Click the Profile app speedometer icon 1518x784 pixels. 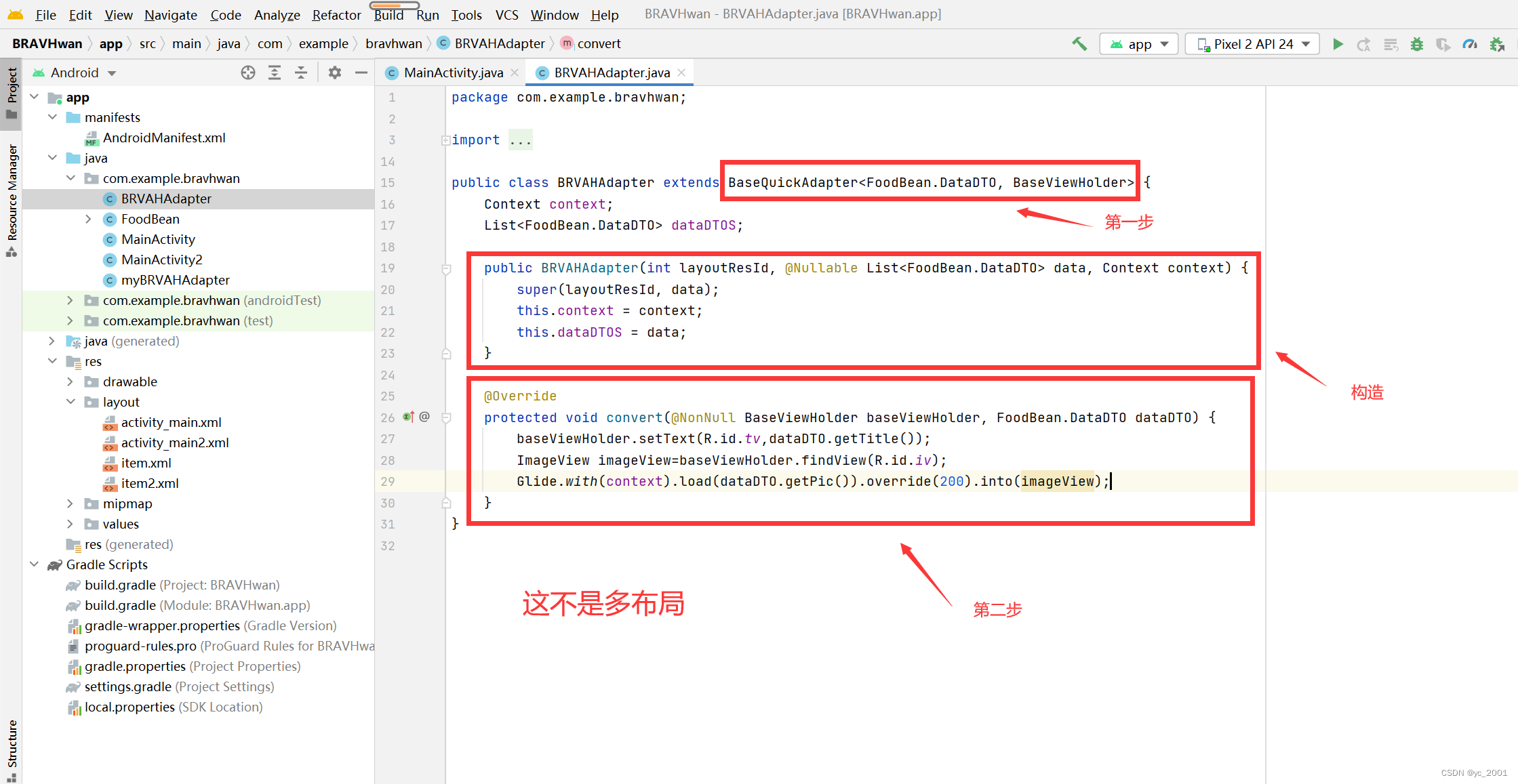(1470, 45)
